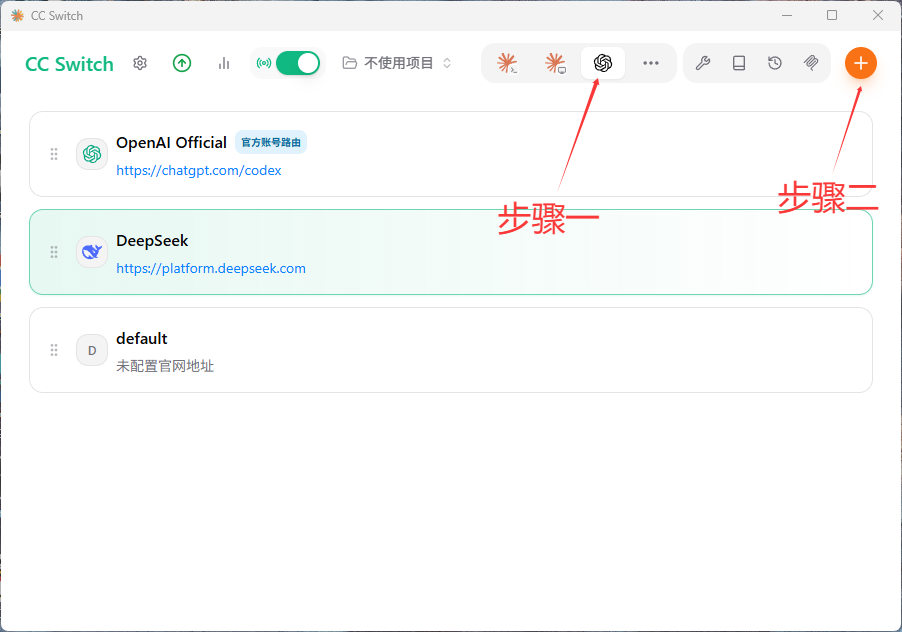Close the CC Switch window
This screenshot has width=902, height=632.
click(878, 16)
